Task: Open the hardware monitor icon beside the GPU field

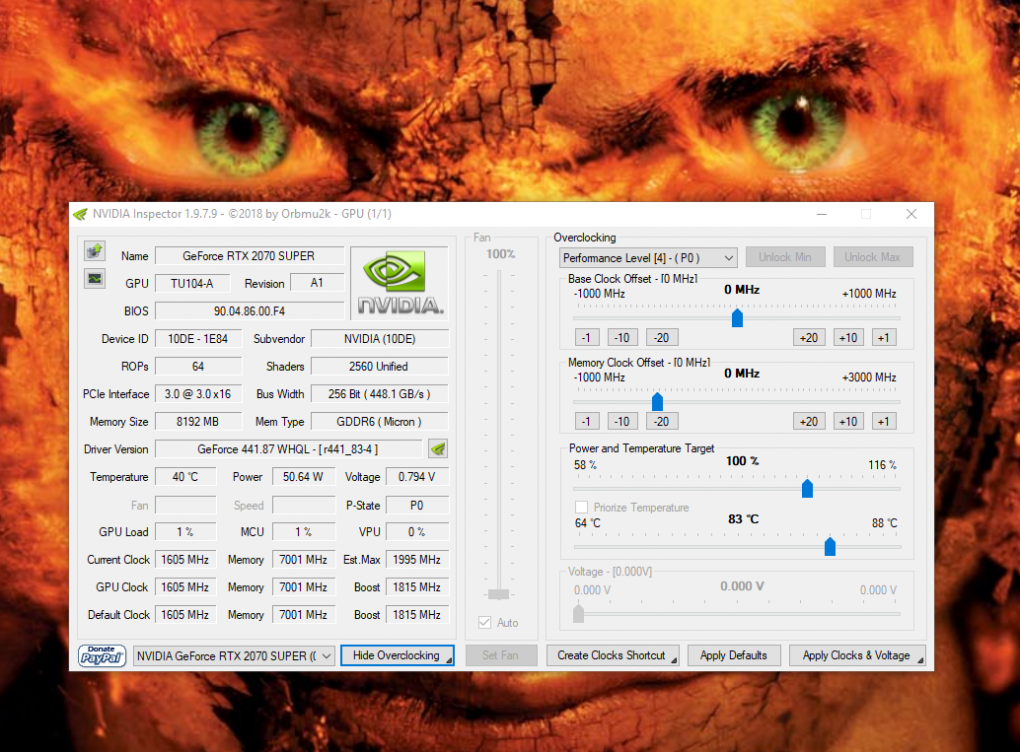Action: click(95, 278)
